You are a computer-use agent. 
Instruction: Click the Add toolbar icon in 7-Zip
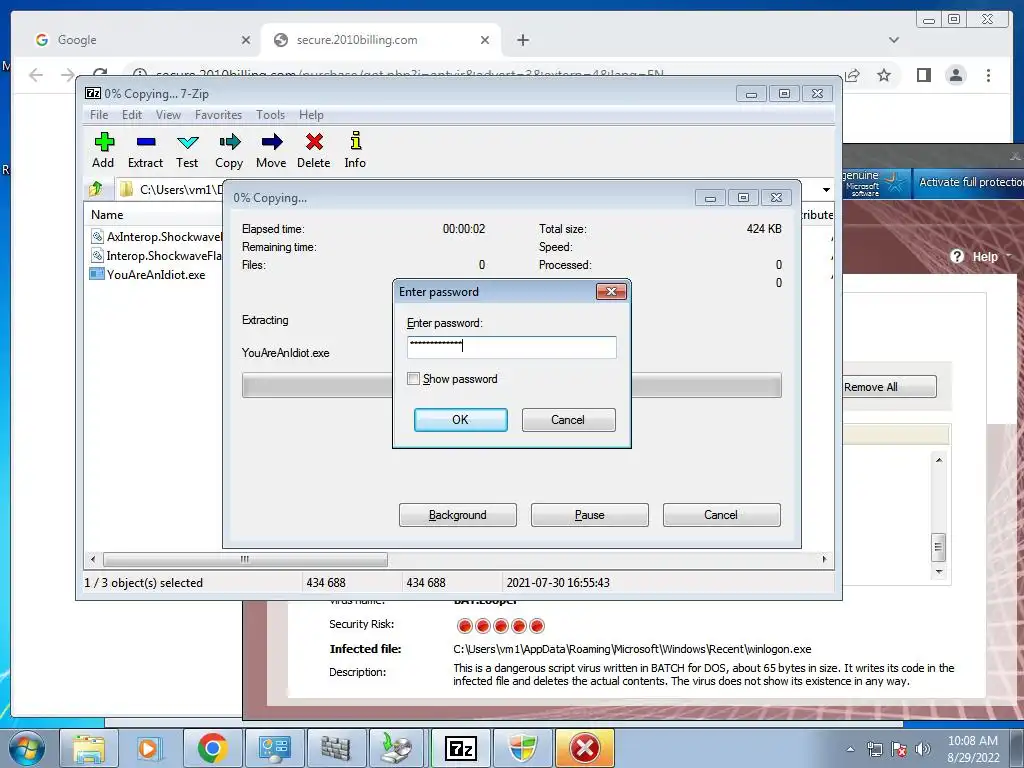coord(103,150)
